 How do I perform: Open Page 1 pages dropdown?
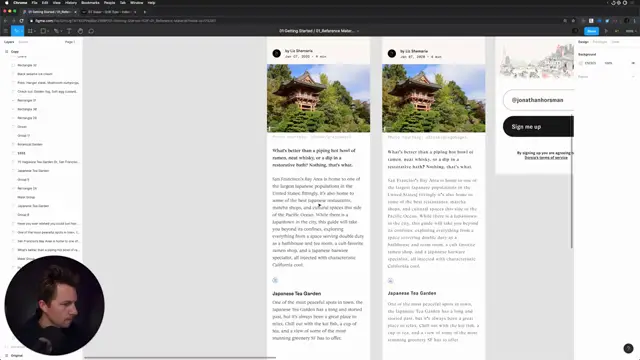[70, 42]
